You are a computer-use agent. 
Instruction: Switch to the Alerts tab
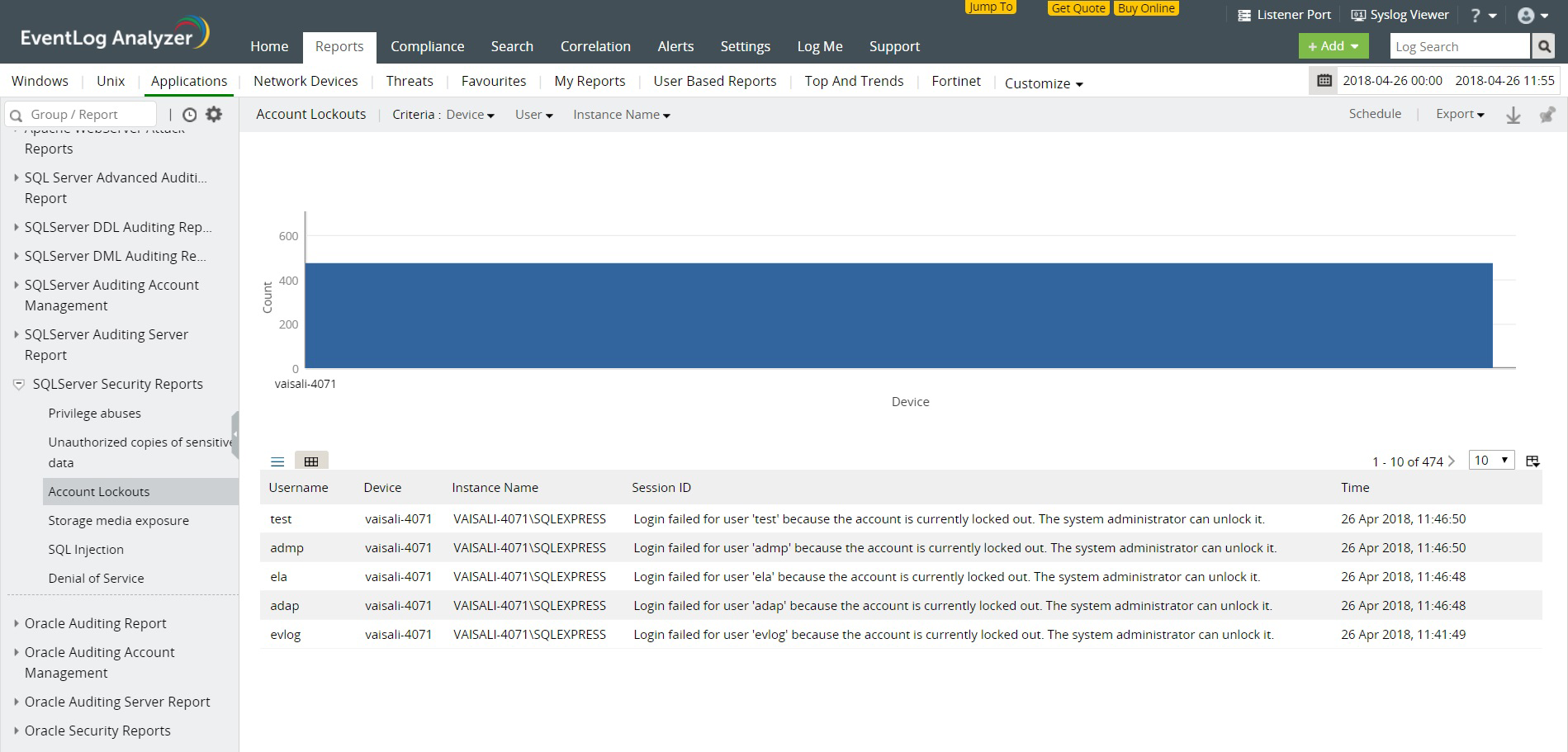click(675, 46)
